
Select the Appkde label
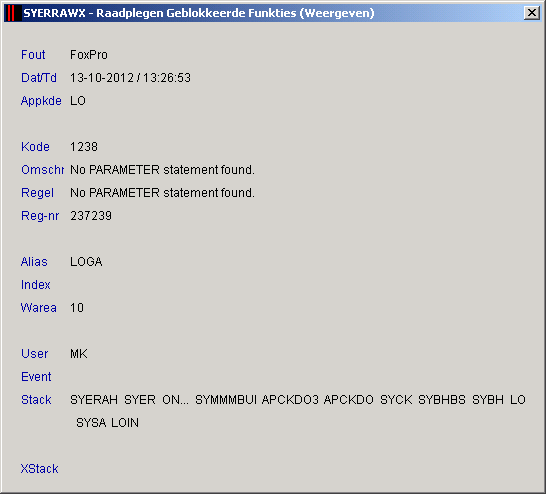coord(41,101)
